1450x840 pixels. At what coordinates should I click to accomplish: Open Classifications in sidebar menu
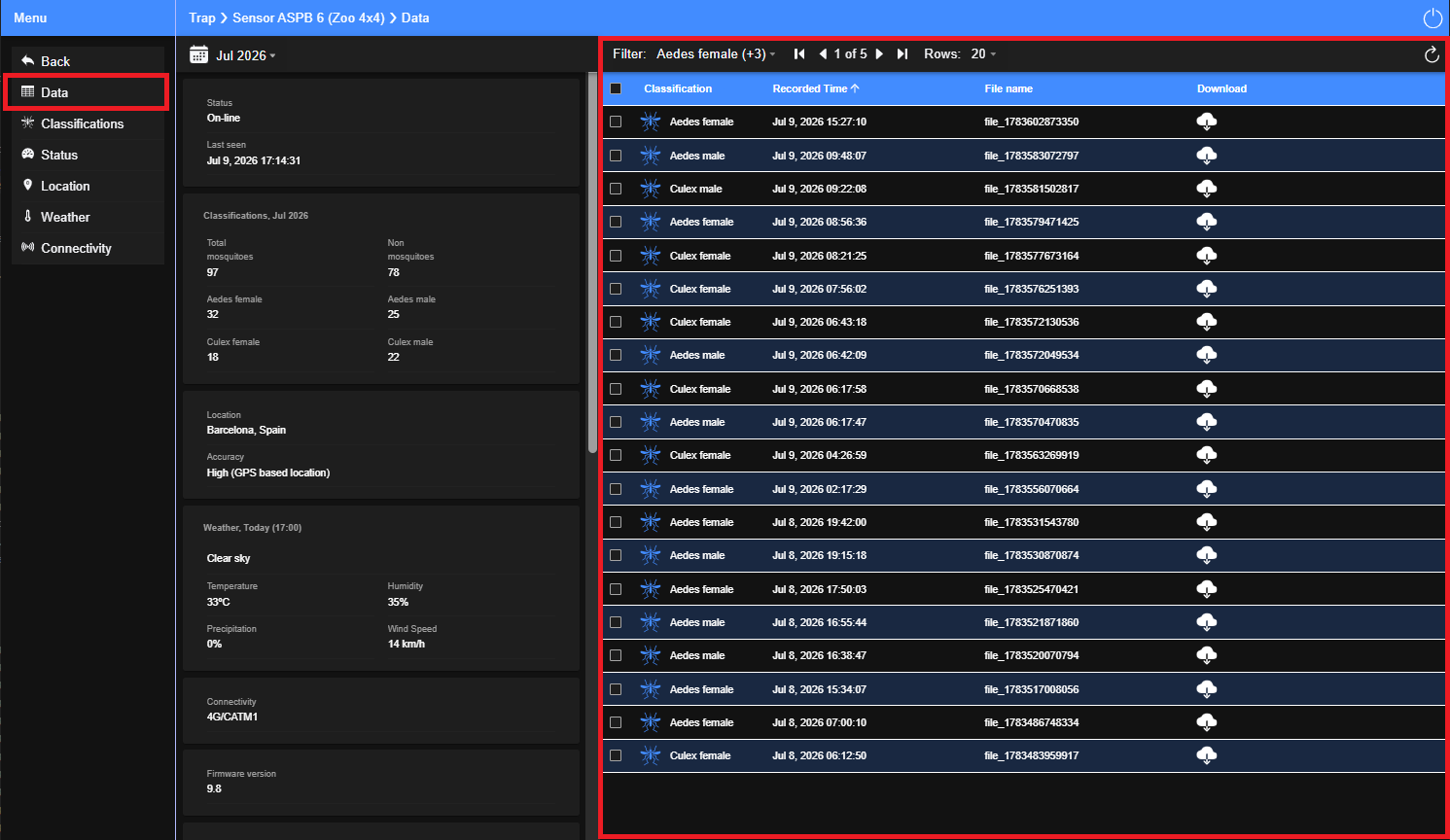click(88, 123)
